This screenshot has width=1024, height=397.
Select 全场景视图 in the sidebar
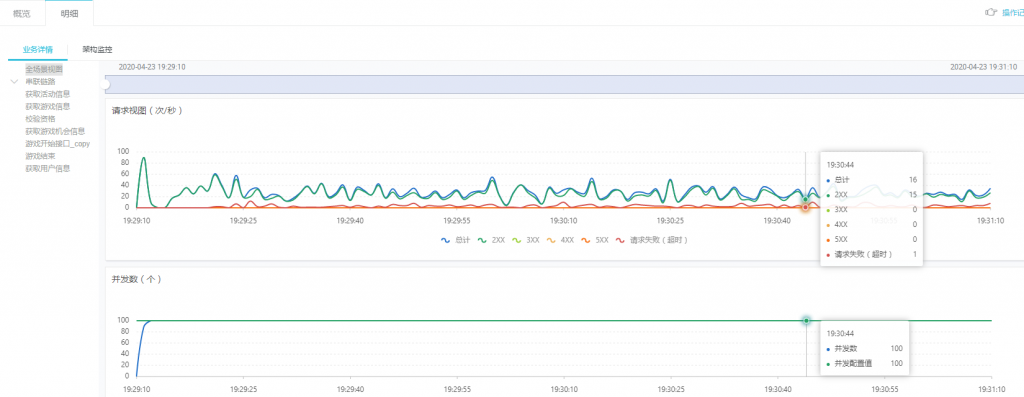point(44,69)
